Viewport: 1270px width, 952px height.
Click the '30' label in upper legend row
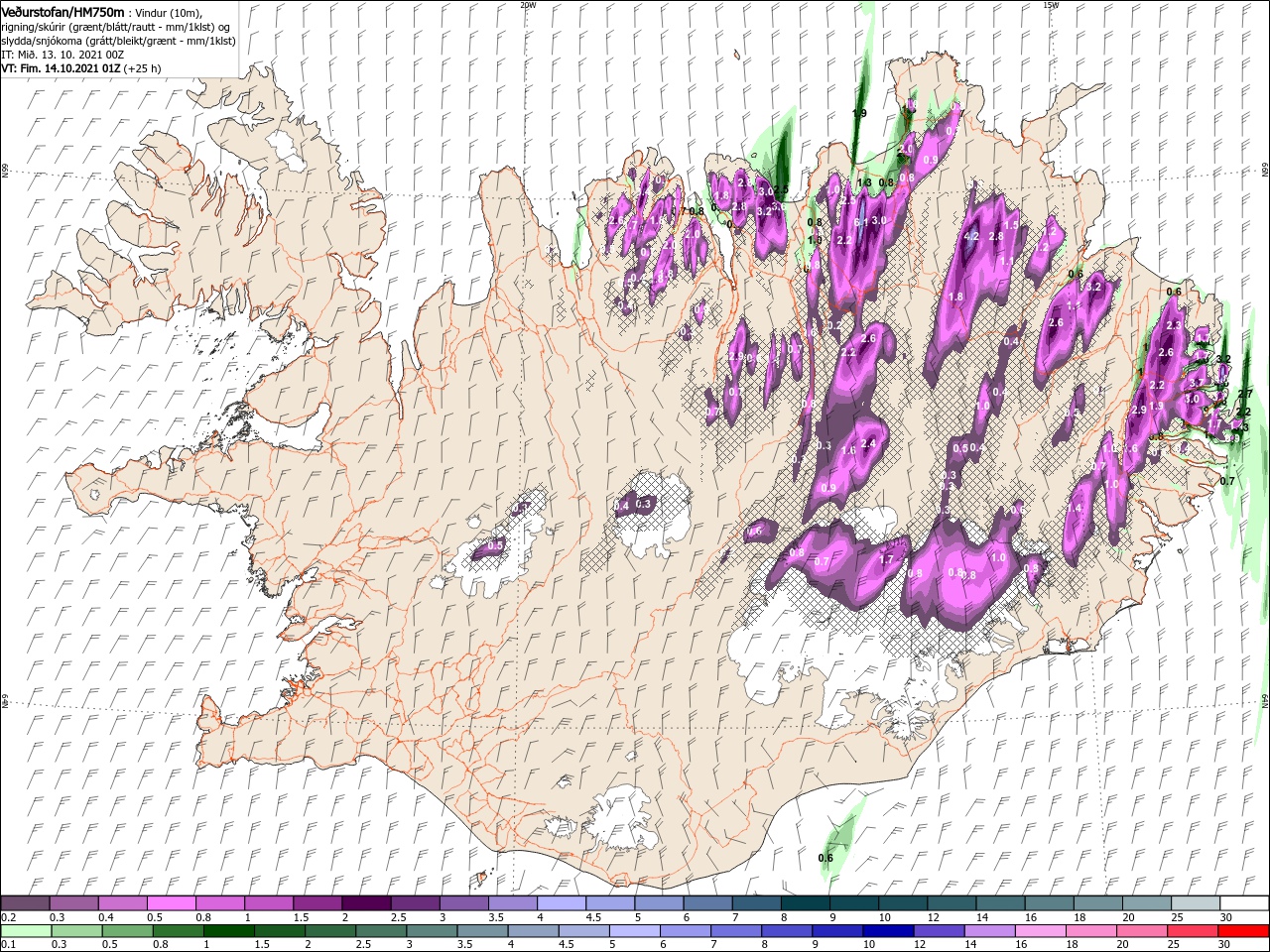tap(1226, 917)
